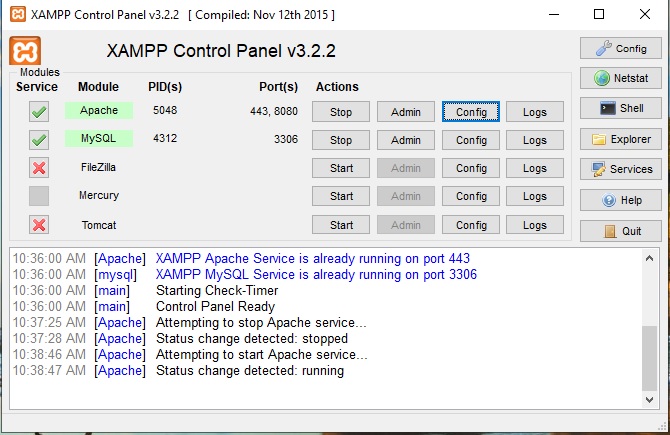Open Apache Config menu

point(471,112)
